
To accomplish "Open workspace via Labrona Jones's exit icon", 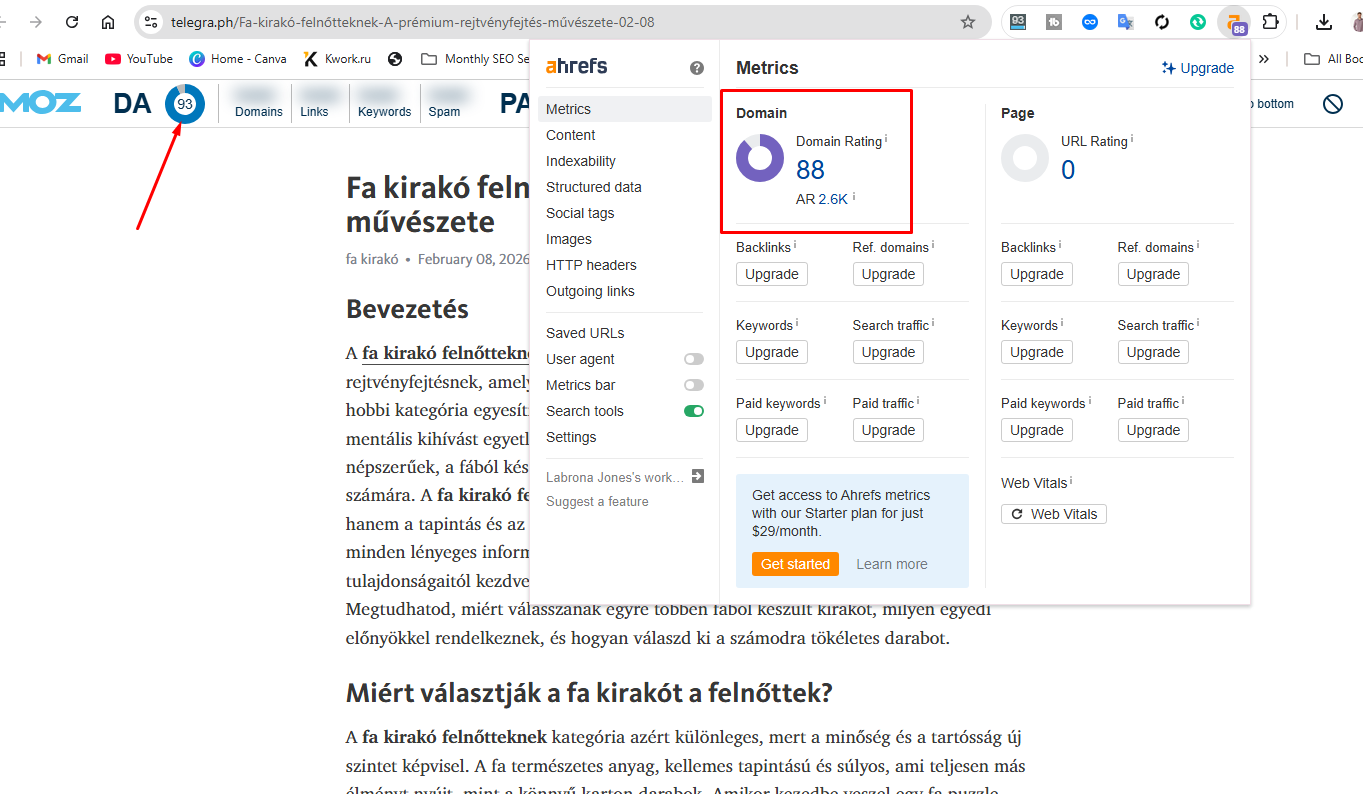I will pyautogui.click(x=697, y=477).
